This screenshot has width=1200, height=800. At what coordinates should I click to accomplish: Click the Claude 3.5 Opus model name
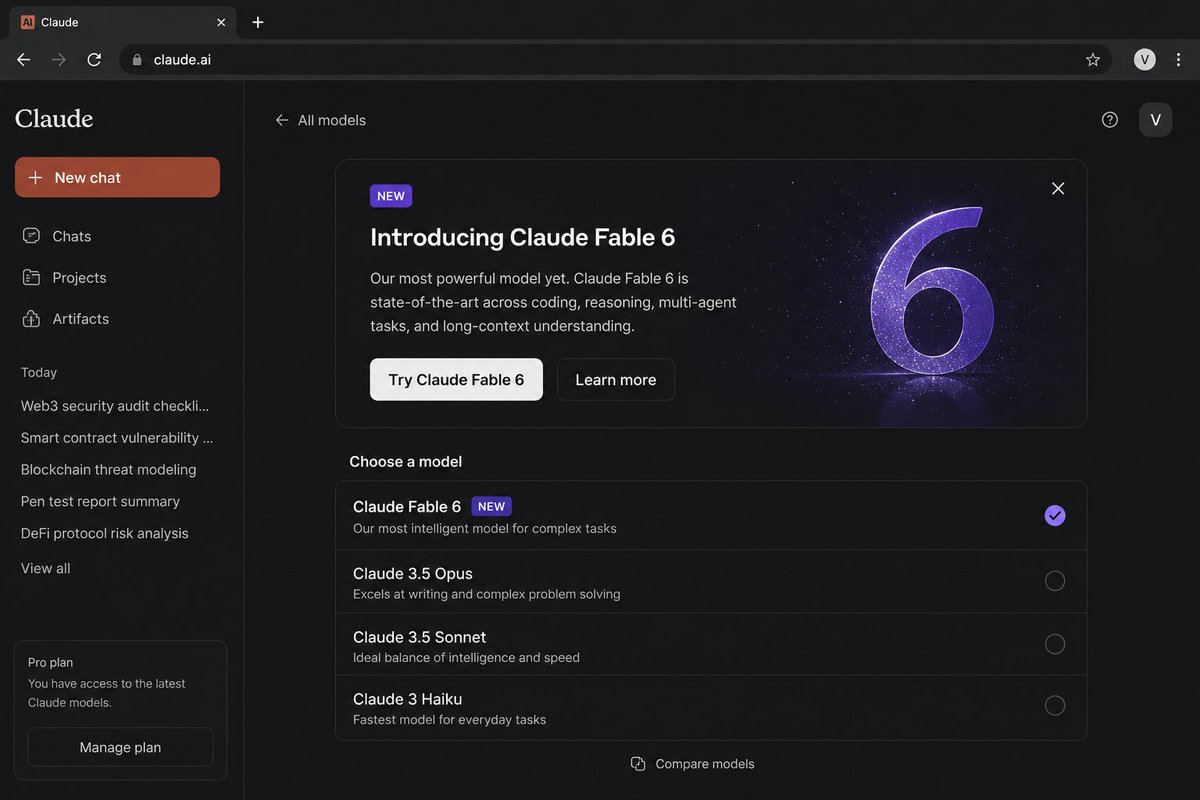coord(413,574)
